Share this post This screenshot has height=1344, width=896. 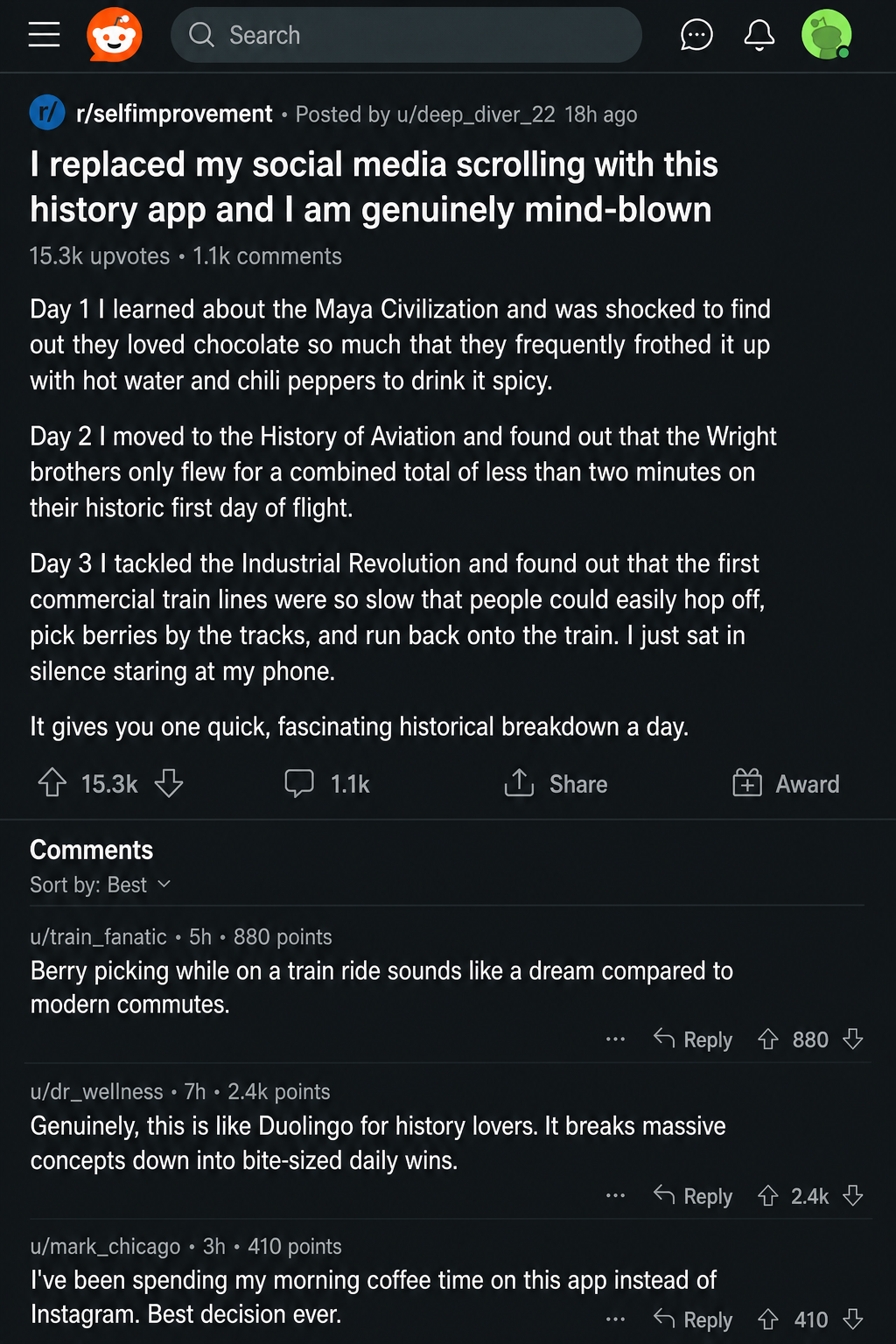(x=556, y=783)
